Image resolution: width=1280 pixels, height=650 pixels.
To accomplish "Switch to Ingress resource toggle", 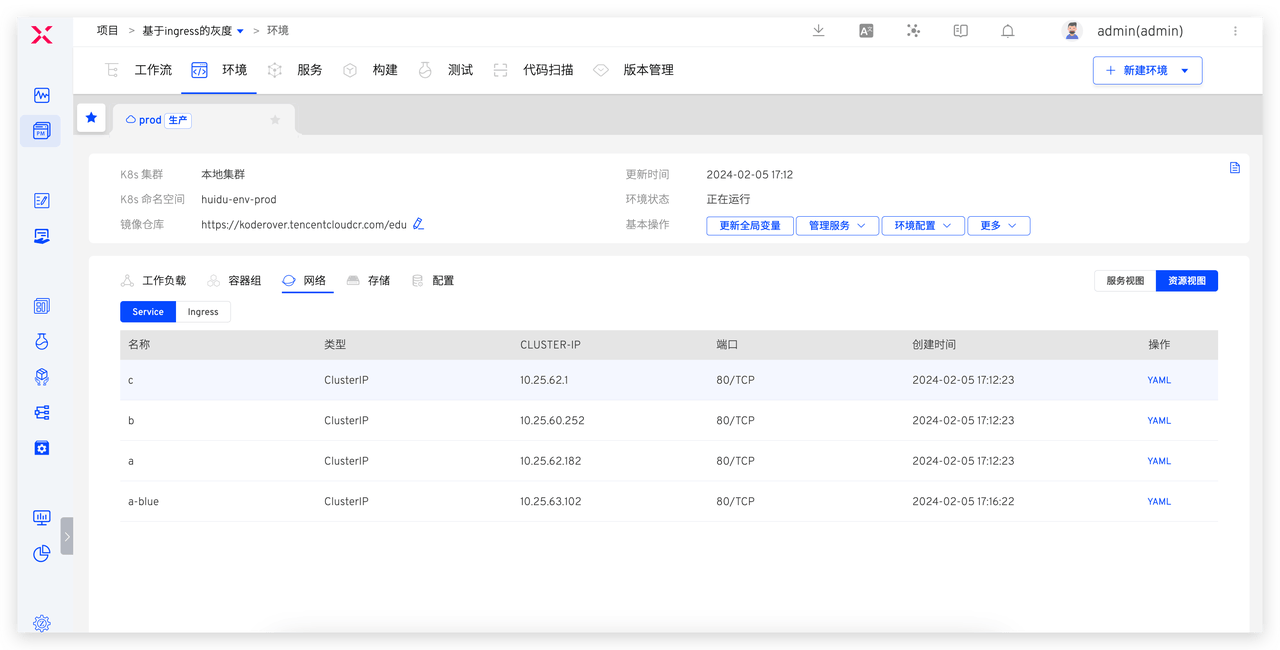I will tap(203, 312).
